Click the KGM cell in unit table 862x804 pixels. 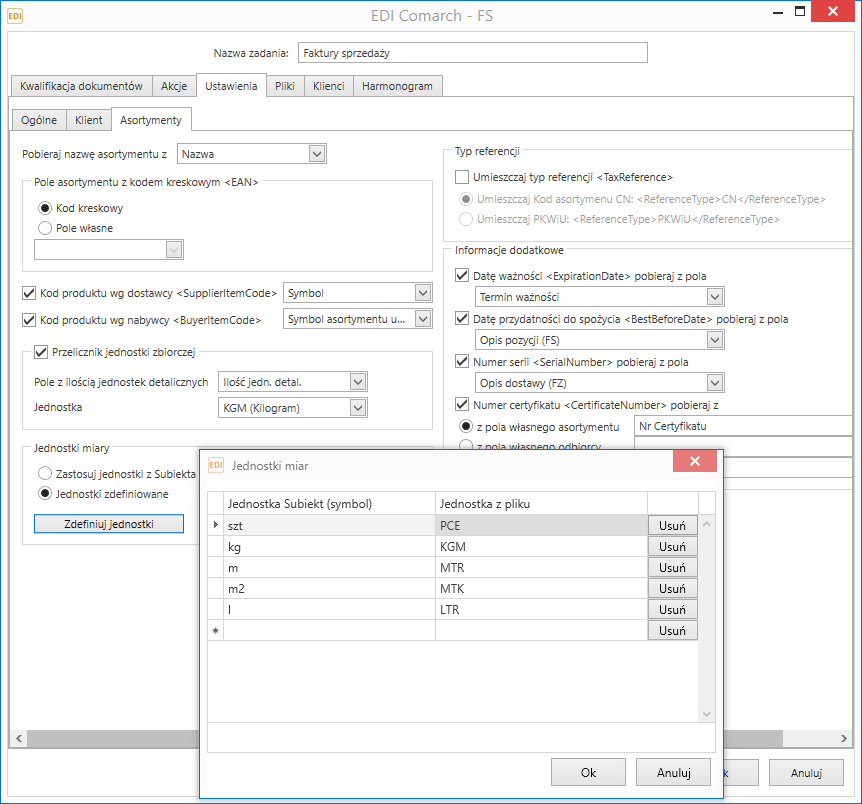[541, 547]
